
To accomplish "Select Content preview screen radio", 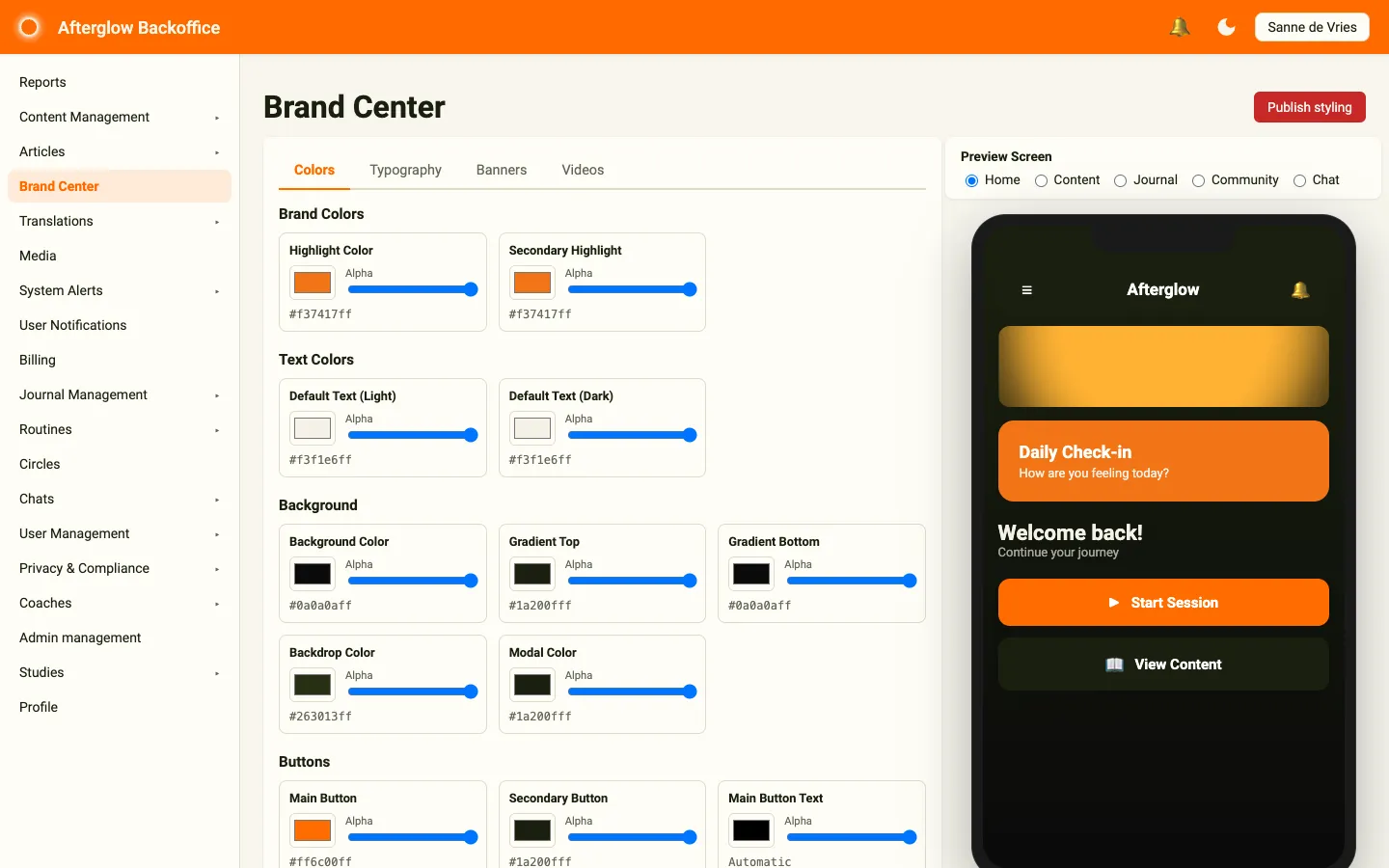I will 1041,180.
